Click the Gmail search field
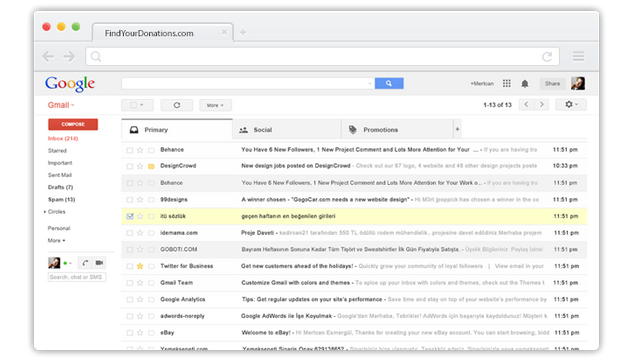Screen dimensions: 640x360 coord(248,83)
